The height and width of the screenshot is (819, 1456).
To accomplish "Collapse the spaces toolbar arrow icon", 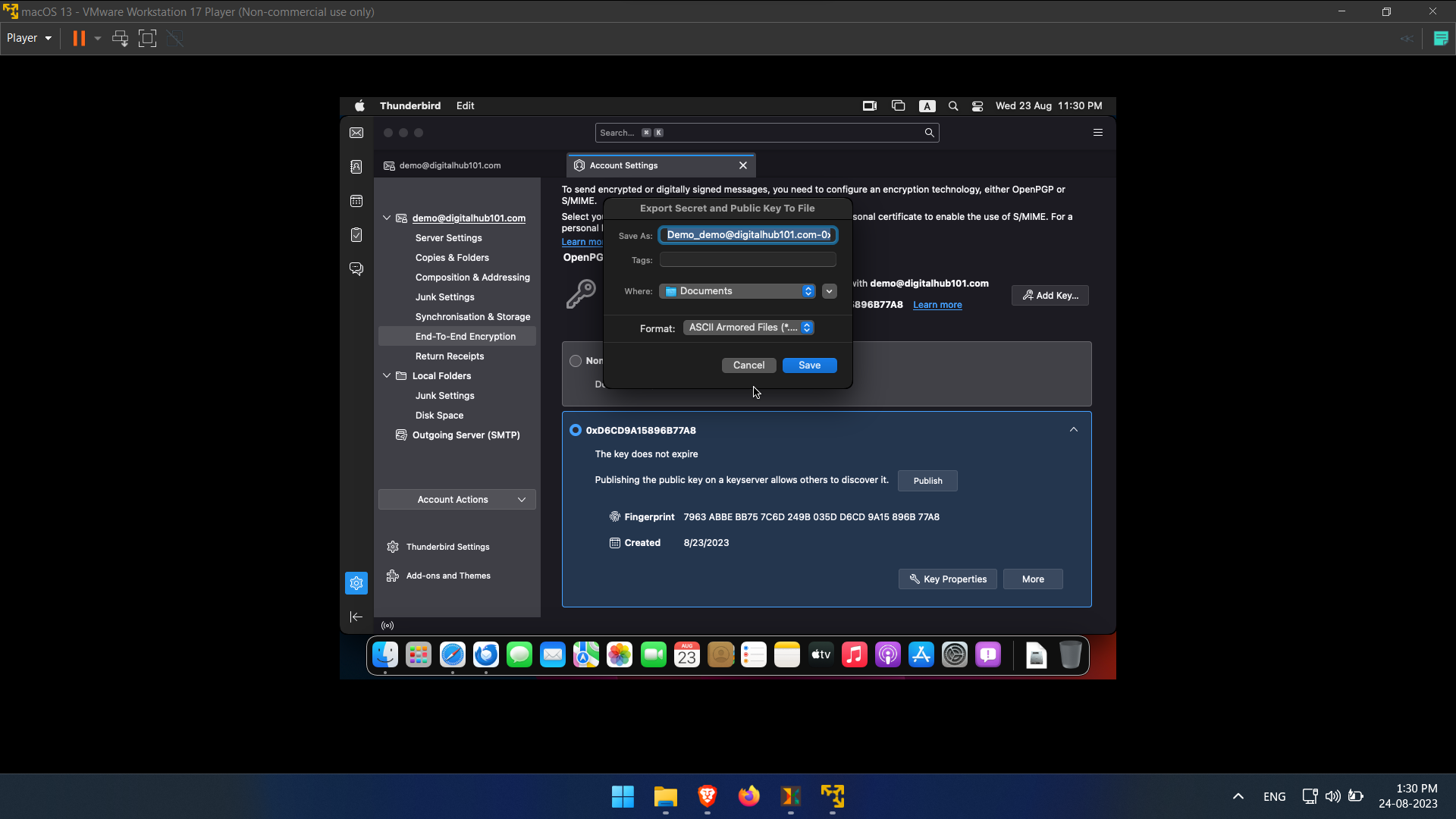I will (x=356, y=617).
